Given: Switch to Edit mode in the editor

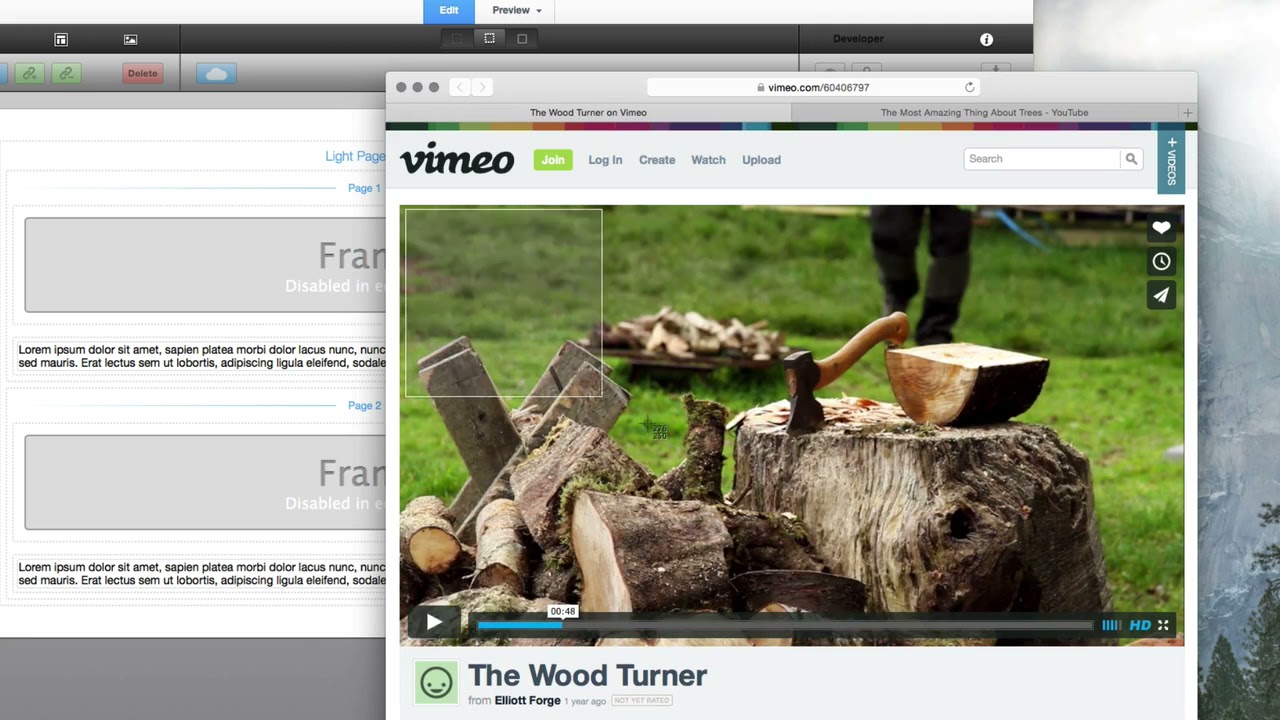Looking at the screenshot, I should pyautogui.click(x=449, y=11).
